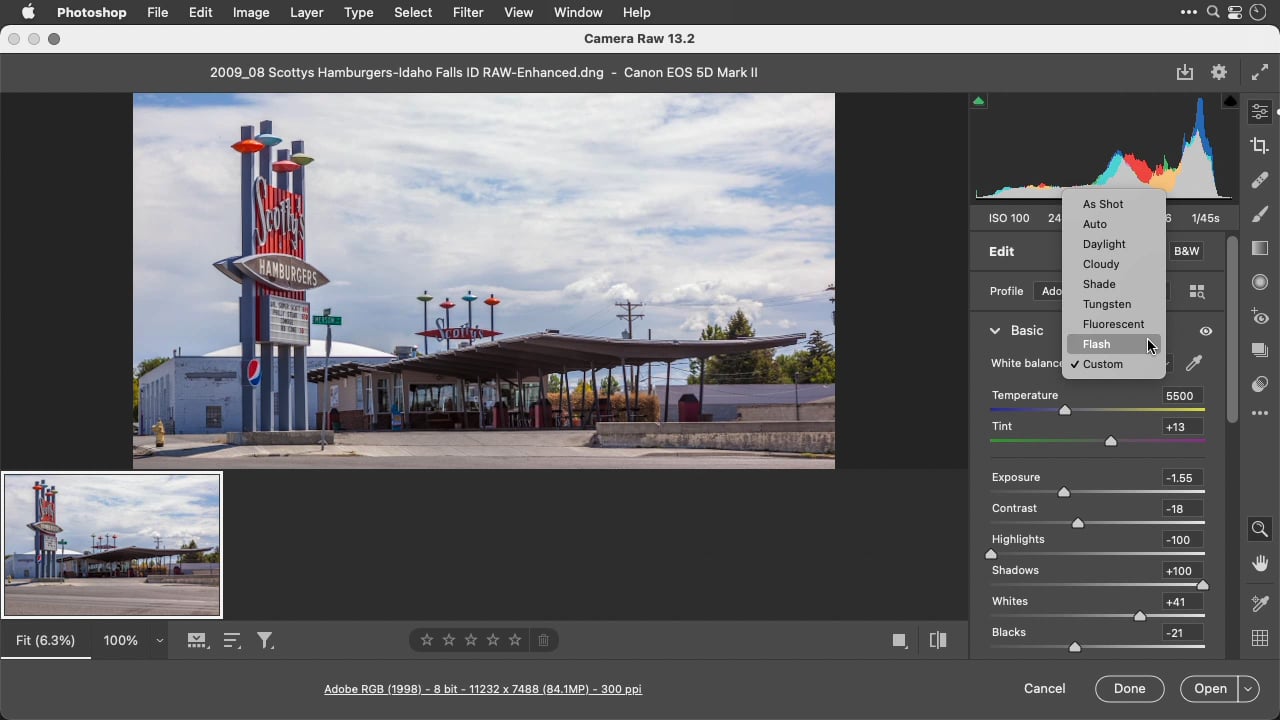
Task: Choose Fluorescent white balance
Action: pyautogui.click(x=1113, y=324)
